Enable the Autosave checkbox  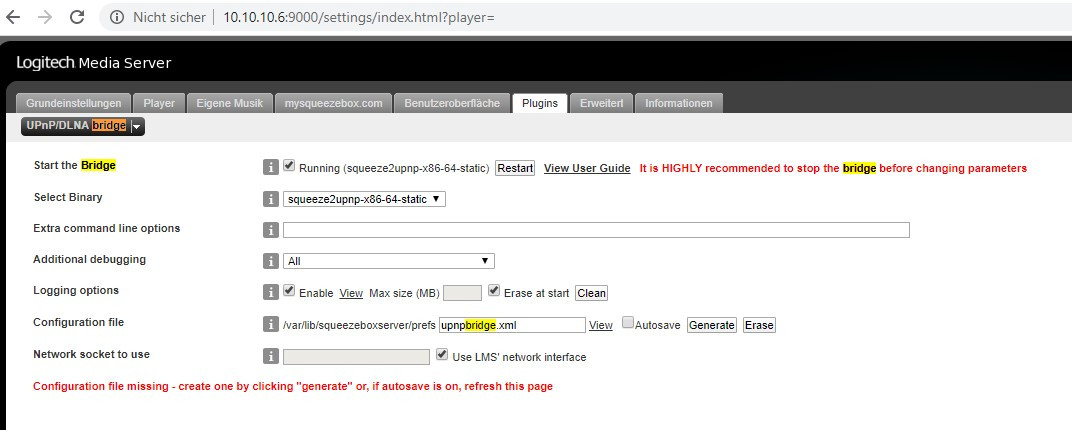click(628, 323)
